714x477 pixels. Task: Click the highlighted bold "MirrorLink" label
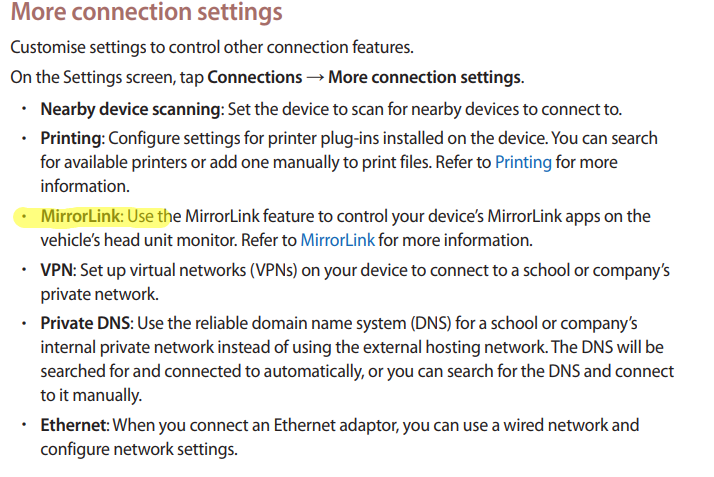[x=81, y=216]
